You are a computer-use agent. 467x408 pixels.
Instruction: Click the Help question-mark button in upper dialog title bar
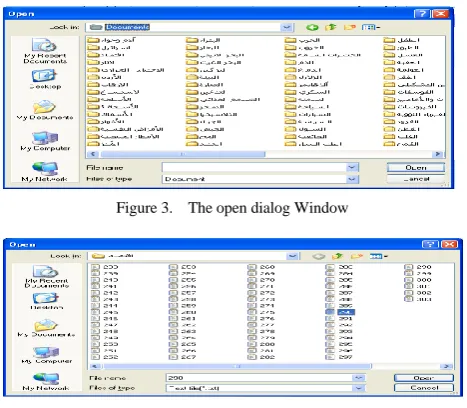(x=422, y=13)
